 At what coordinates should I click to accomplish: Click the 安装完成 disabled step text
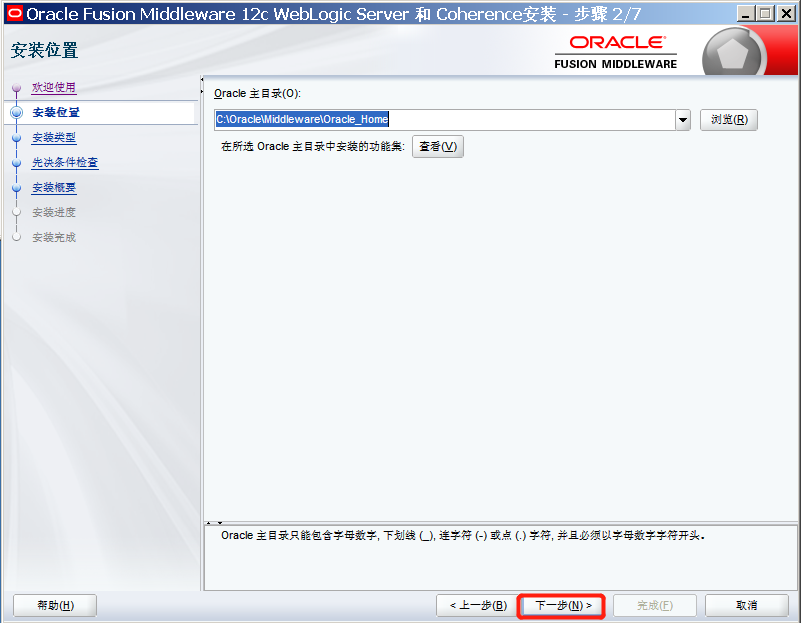(54, 237)
